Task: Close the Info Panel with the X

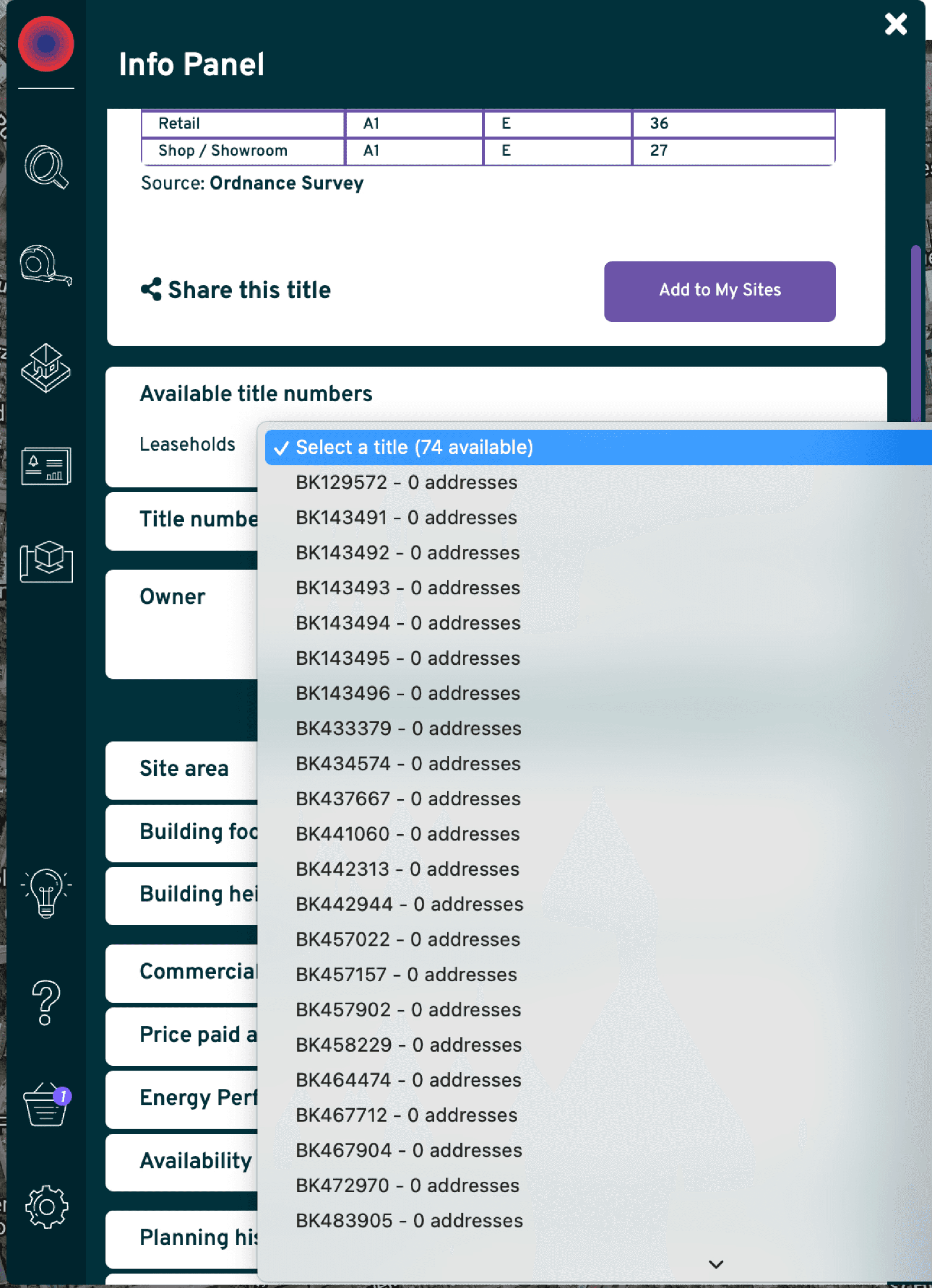Action: [896, 25]
